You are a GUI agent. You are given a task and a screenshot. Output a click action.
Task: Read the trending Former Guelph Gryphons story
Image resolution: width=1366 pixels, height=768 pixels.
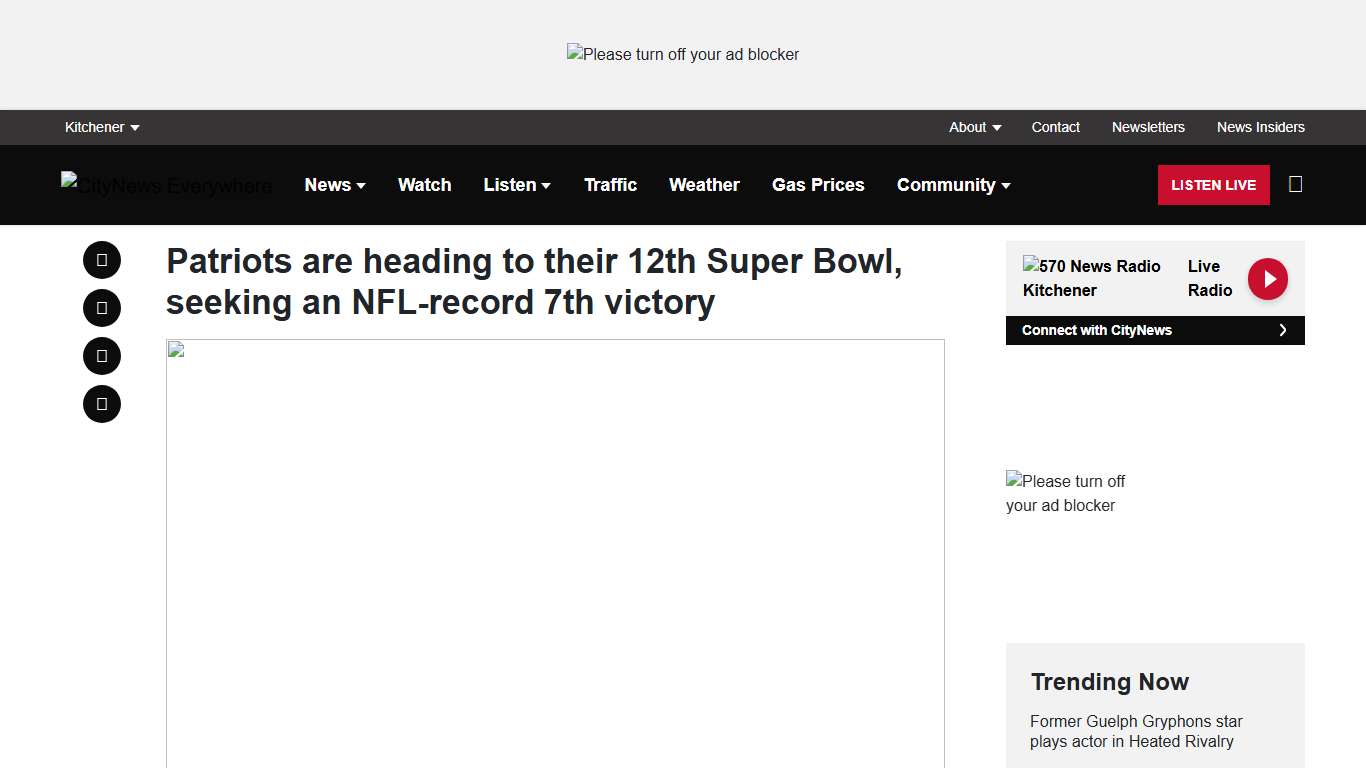point(1136,731)
